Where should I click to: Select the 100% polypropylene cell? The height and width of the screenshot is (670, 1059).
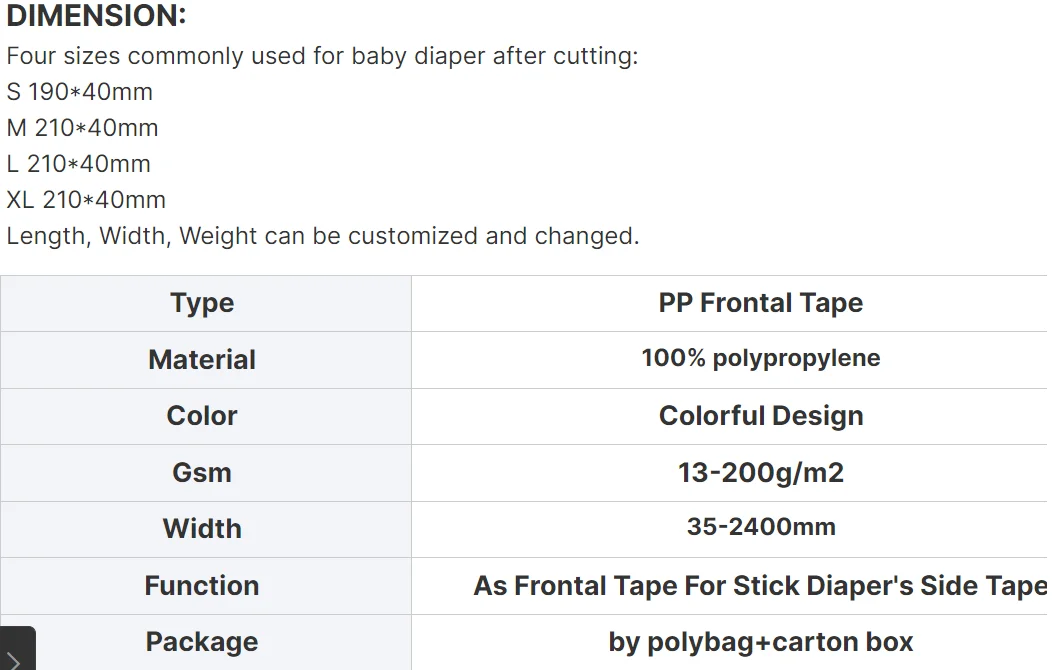(x=760, y=358)
